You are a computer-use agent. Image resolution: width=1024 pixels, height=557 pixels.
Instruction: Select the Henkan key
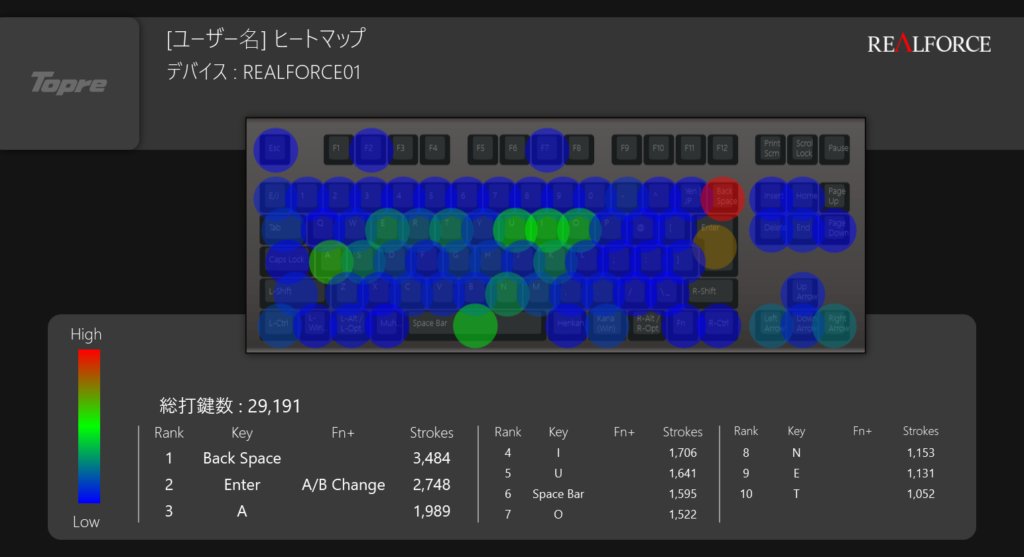click(x=568, y=324)
